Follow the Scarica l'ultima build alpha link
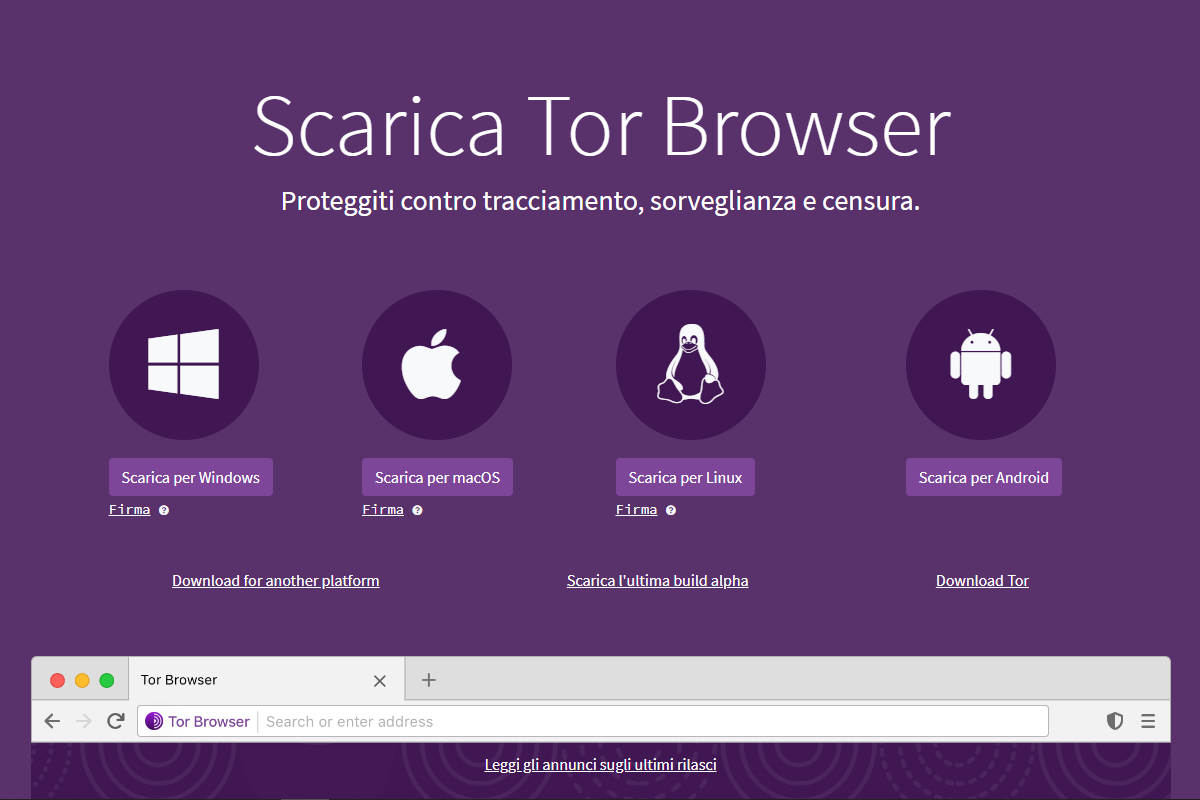Screen dimensions: 1200x800 click(x=657, y=581)
